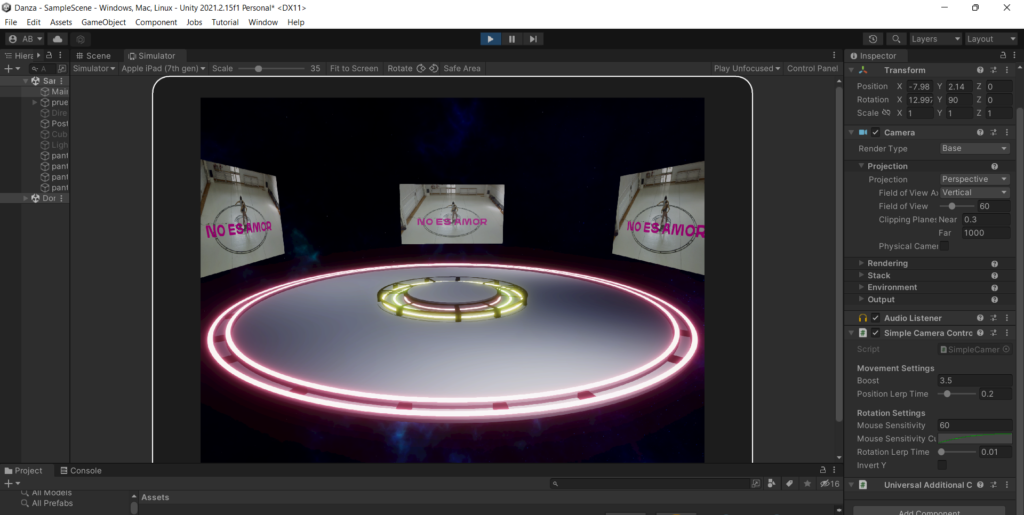The height and width of the screenshot is (515, 1024).
Task: Open the Unity cloud services icon
Action: pos(57,39)
